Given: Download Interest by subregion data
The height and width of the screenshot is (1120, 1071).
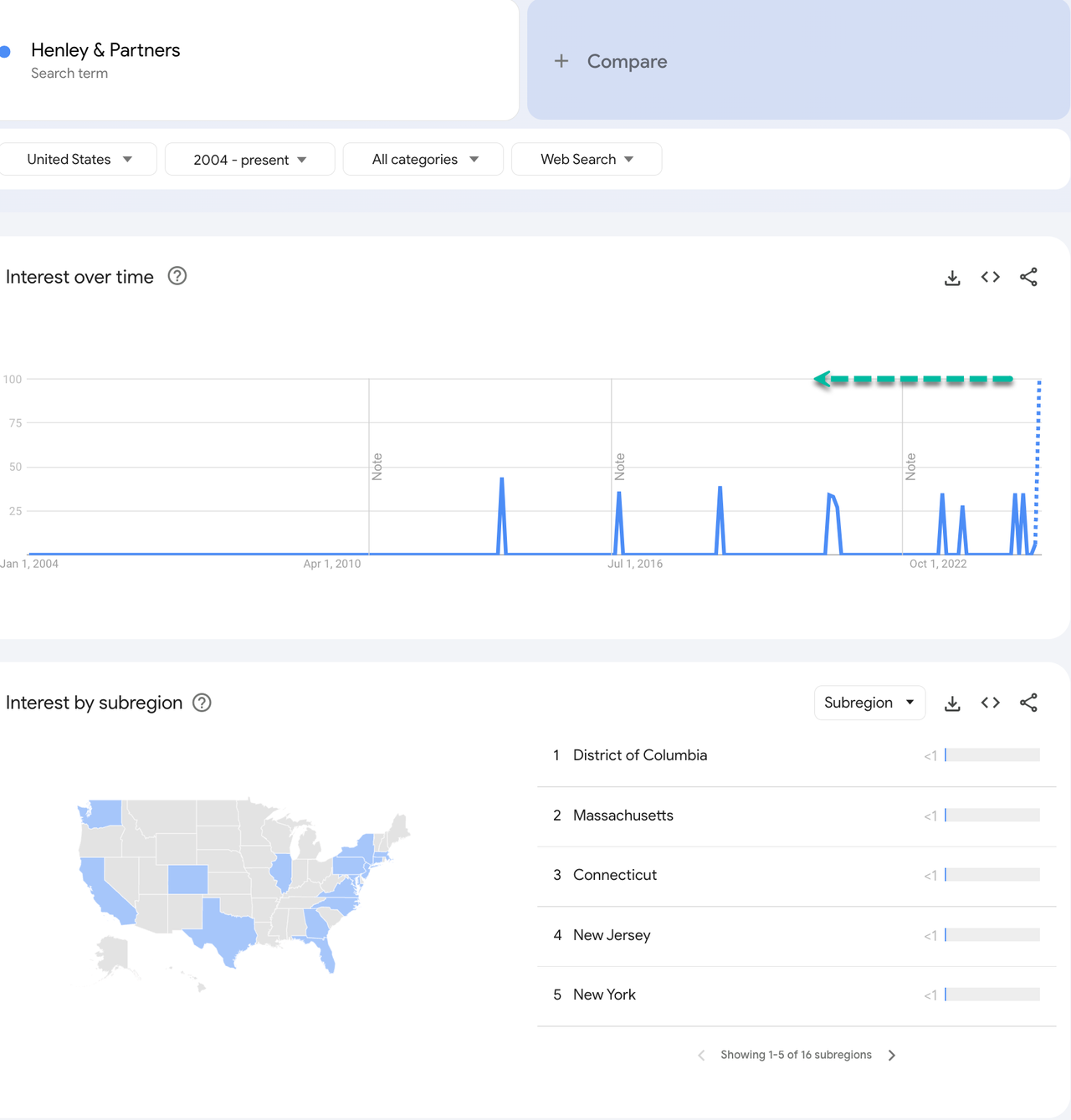Looking at the screenshot, I should pyautogui.click(x=952, y=703).
